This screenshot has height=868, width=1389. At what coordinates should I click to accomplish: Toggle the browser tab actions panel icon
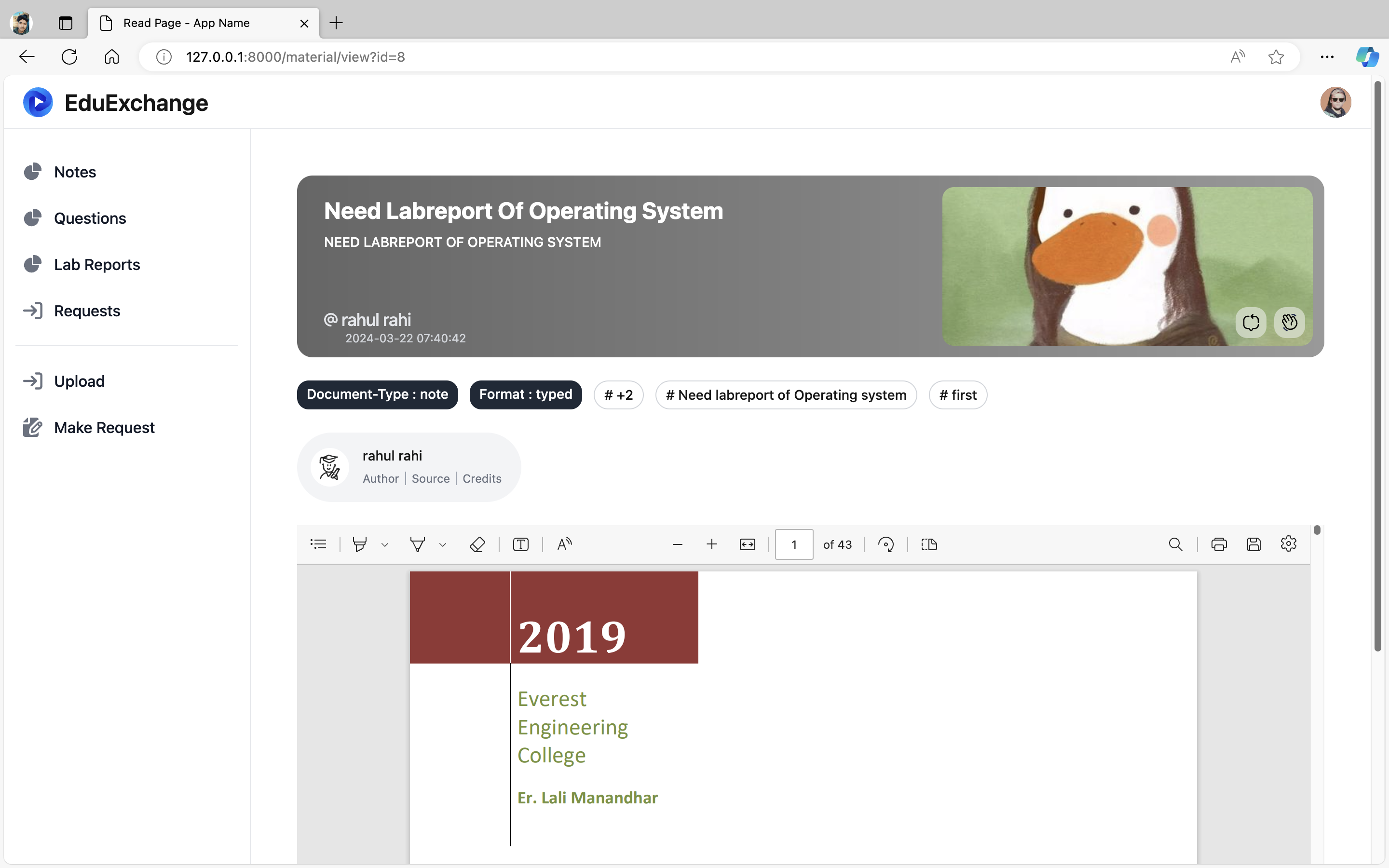coord(66,23)
